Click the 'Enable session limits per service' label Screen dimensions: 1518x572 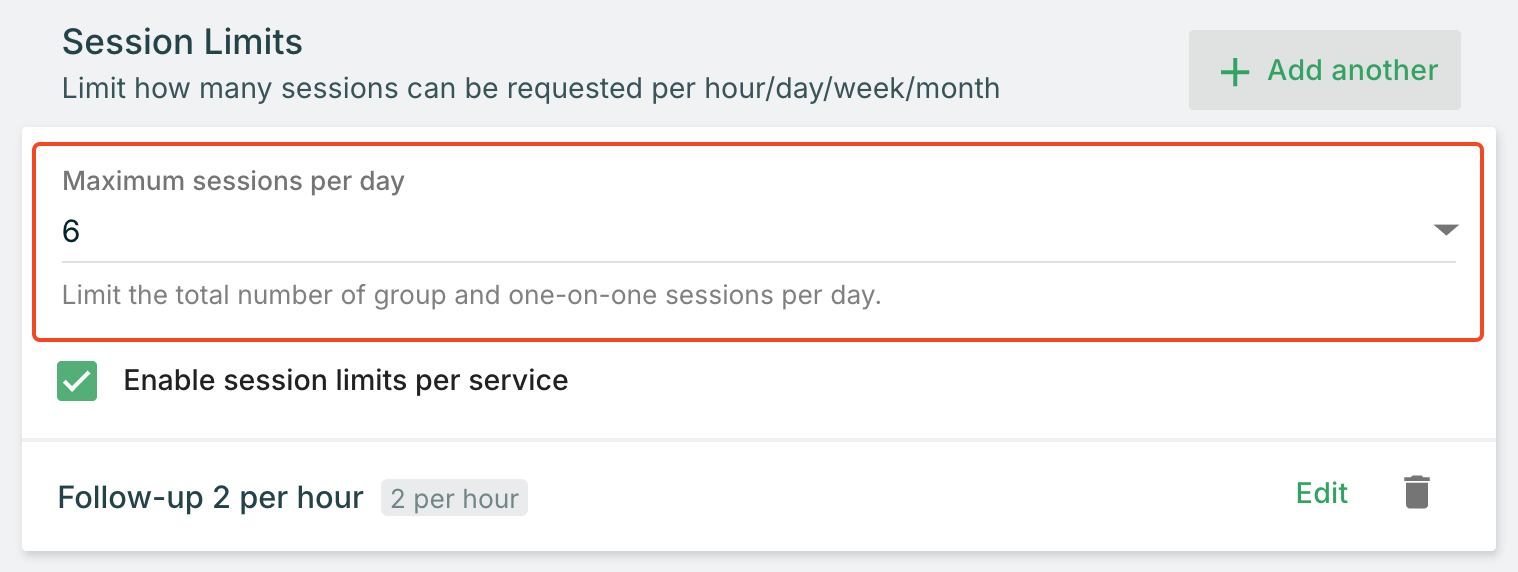point(345,381)
